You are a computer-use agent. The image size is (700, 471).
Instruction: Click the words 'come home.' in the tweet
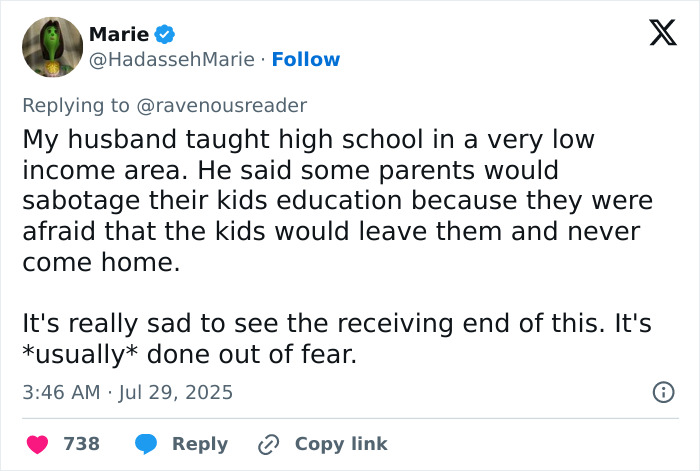coord(101,262)
